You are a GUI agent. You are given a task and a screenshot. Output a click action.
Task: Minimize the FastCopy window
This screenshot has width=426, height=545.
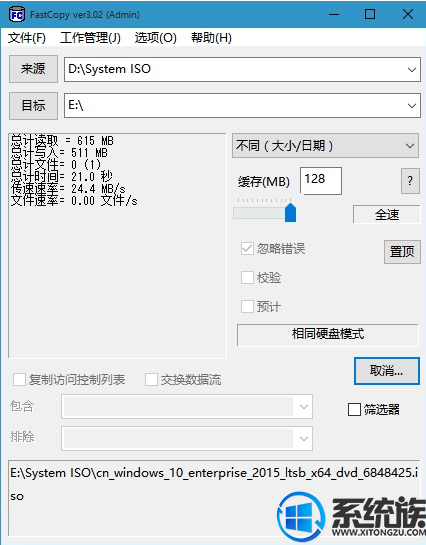(x=334, y=15)
